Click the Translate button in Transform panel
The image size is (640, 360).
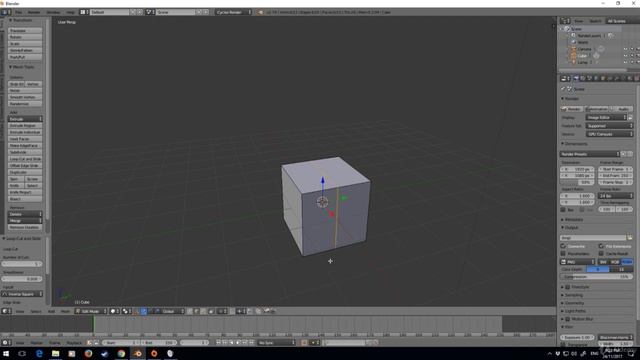[x=25, y=31]
